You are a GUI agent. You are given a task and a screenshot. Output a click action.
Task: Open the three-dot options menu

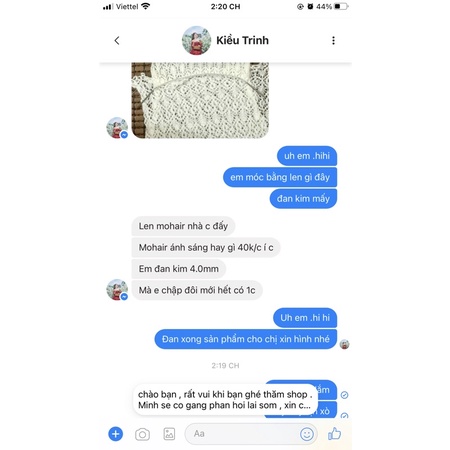[333, 41]
